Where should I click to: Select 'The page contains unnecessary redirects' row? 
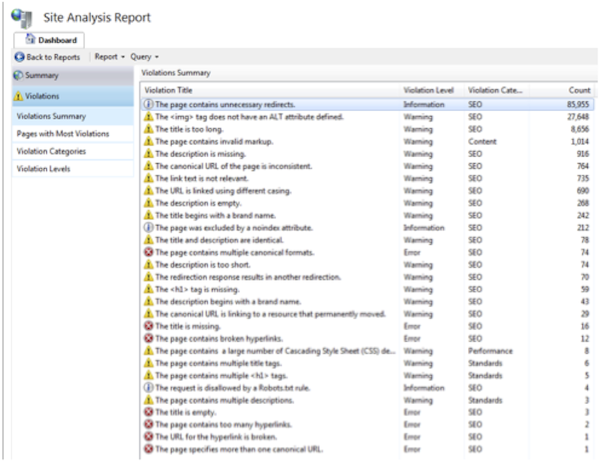coord(368,104)
